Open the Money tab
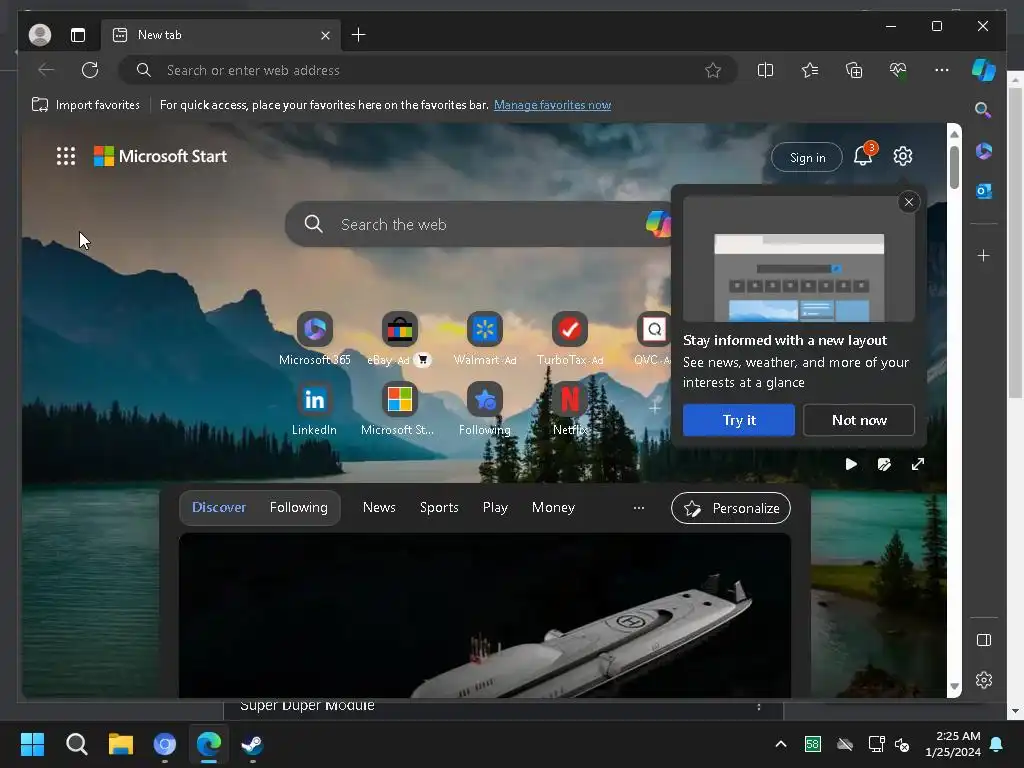Viewport: 1024px width, 768px height. click(553, 507)
